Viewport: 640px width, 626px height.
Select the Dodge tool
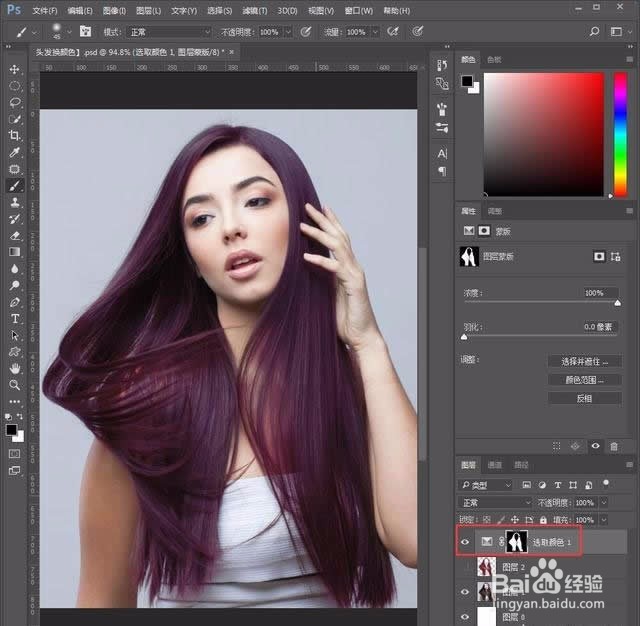pos(15,285)
